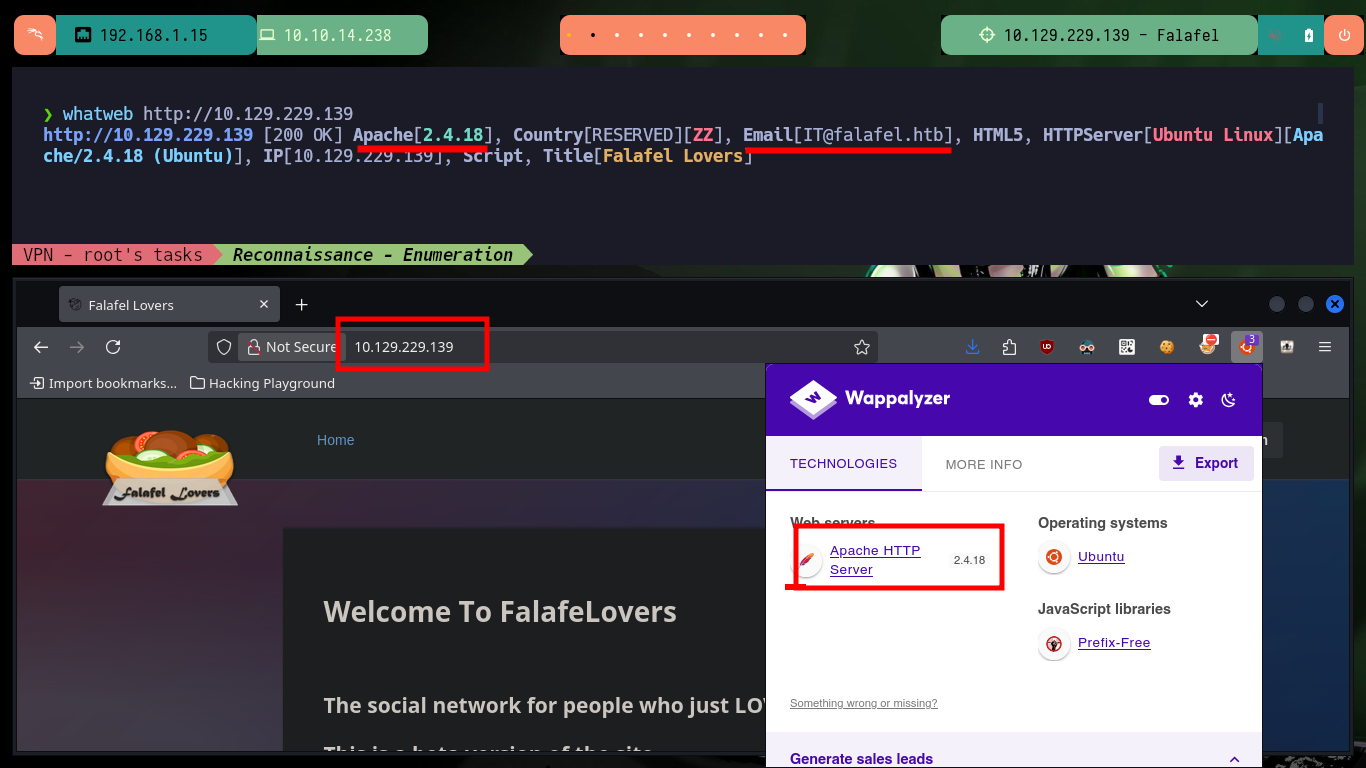The image size is (1366, 768).
Task: Click the Wappalyzer logo in popup header
Action: click(869, 398)
